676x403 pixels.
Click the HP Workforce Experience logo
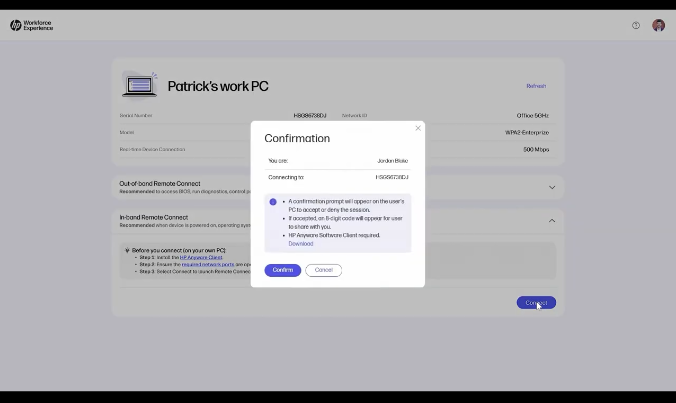(x=31, y=25)
